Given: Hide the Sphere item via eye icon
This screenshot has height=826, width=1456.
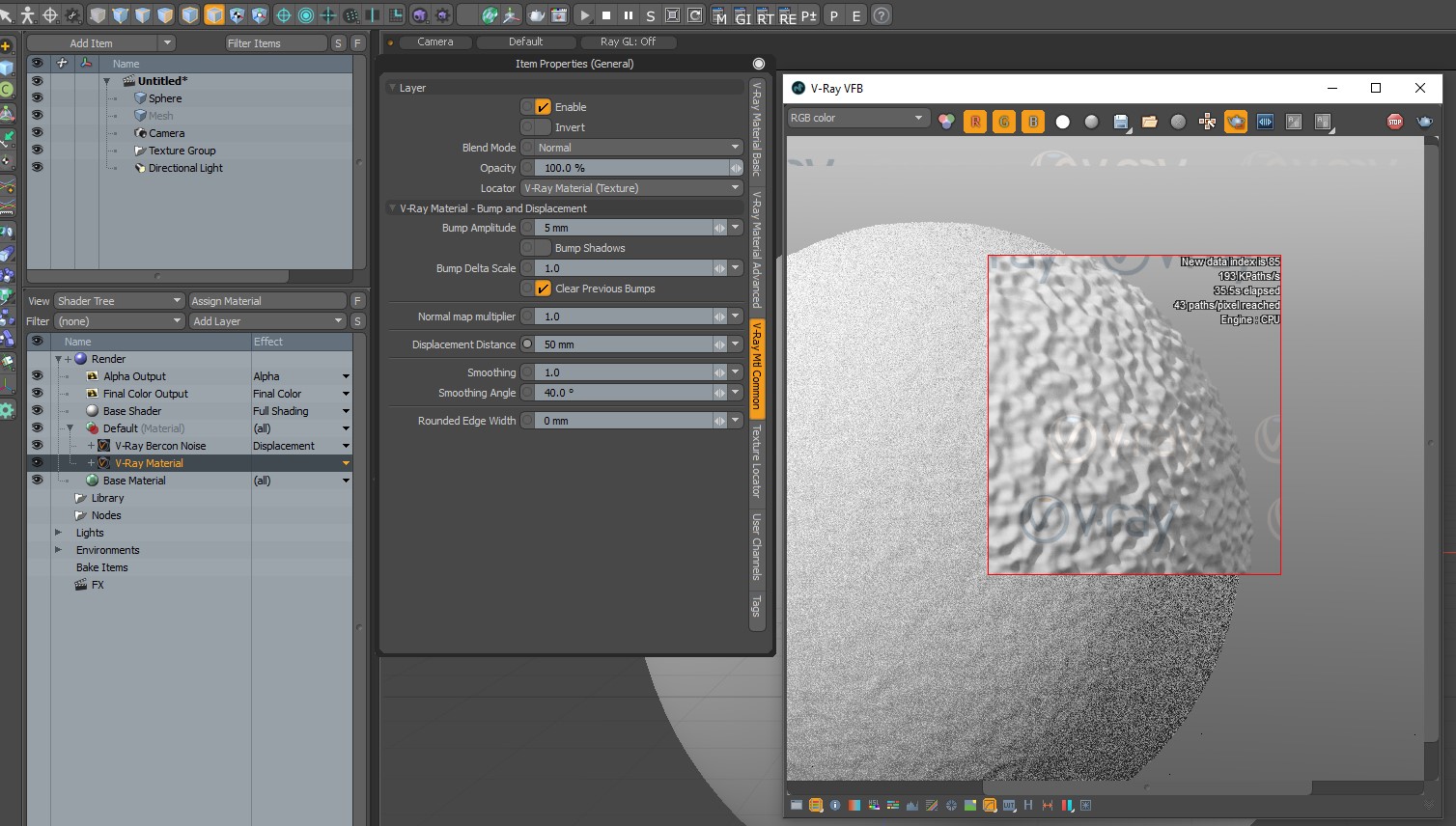Looking at the screenshot, I should click(37, 98).
